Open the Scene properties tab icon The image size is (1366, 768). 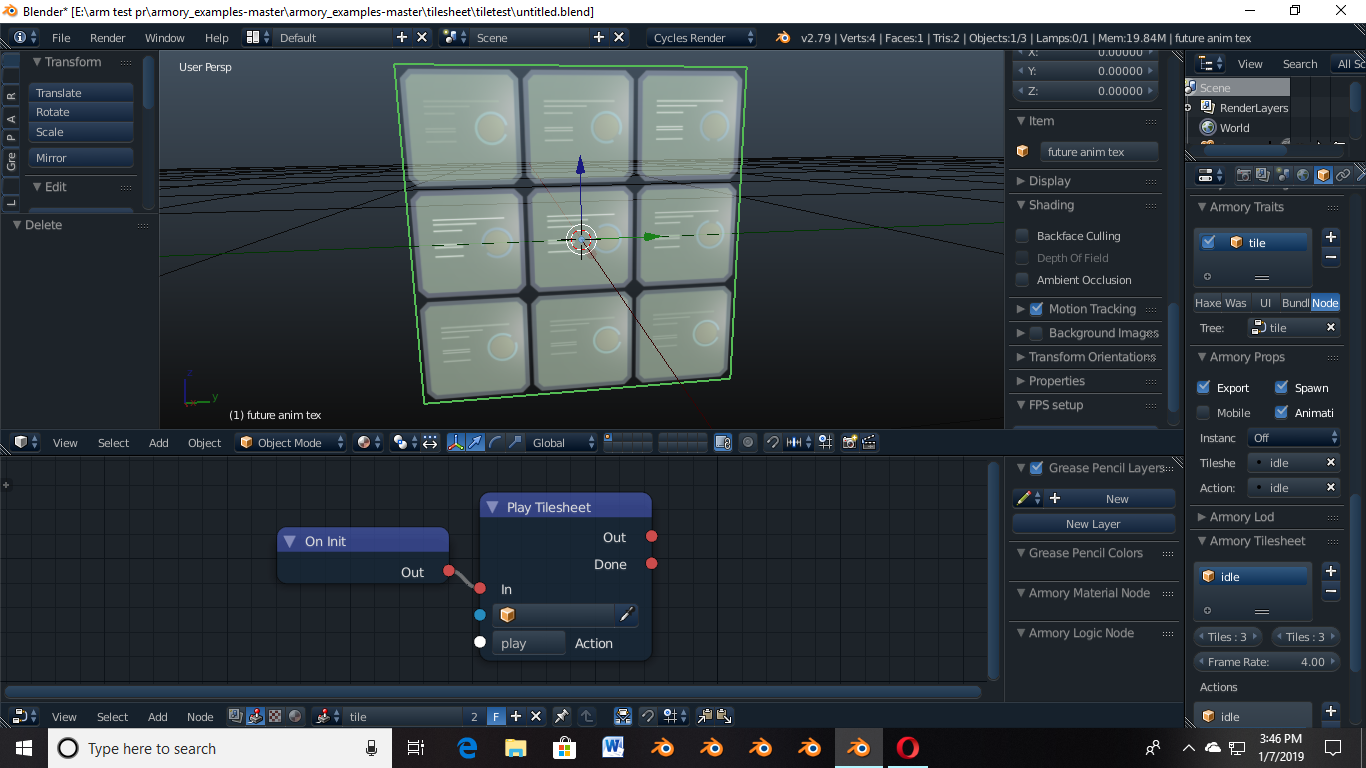tap(1283, 174)
